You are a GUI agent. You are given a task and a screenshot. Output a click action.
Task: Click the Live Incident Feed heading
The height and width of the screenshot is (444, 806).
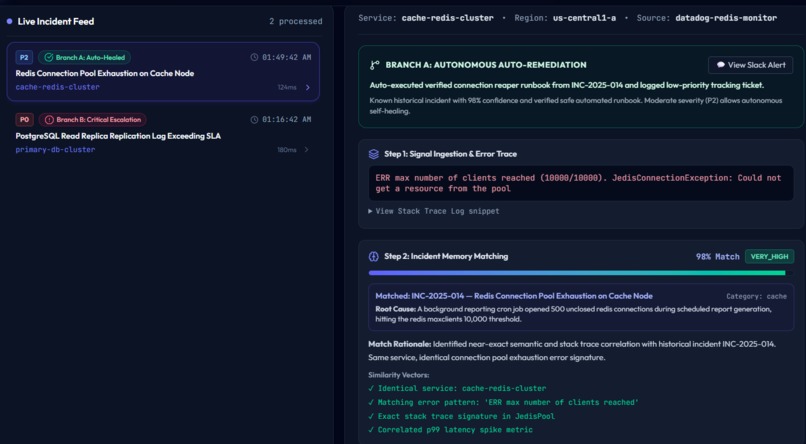(56, 22)
